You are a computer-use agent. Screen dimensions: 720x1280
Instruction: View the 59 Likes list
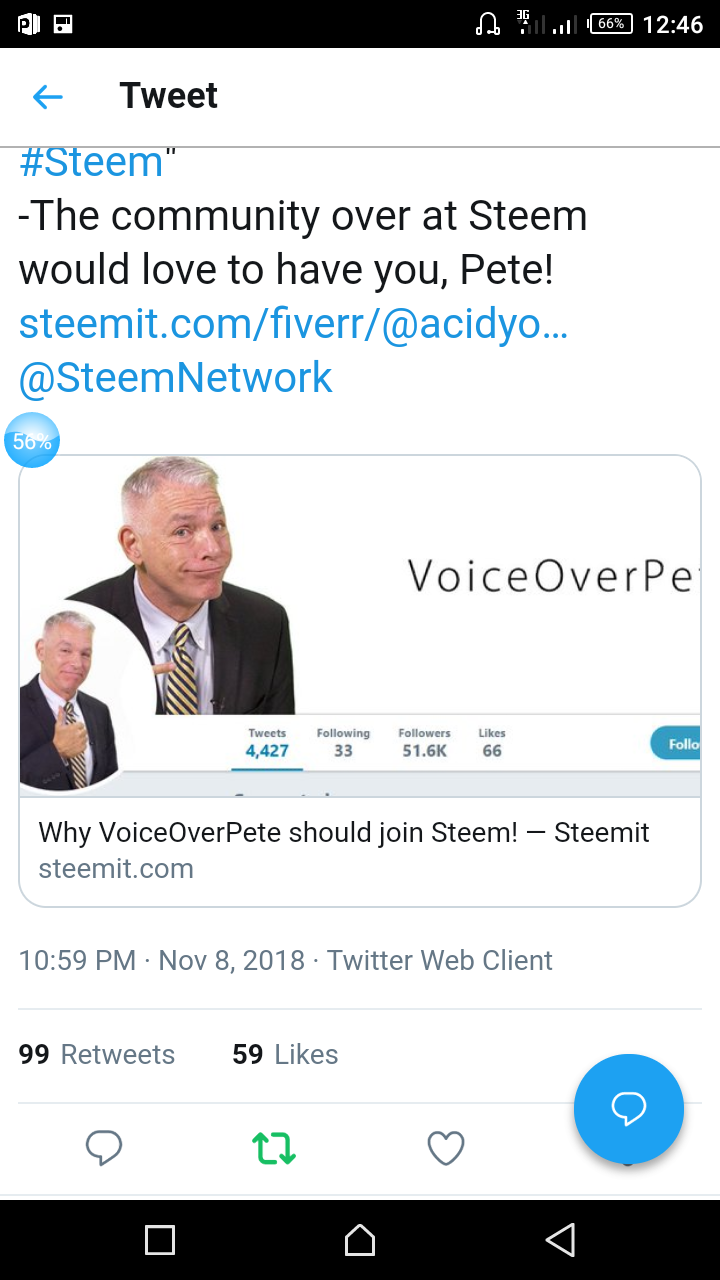[285, 1054]
